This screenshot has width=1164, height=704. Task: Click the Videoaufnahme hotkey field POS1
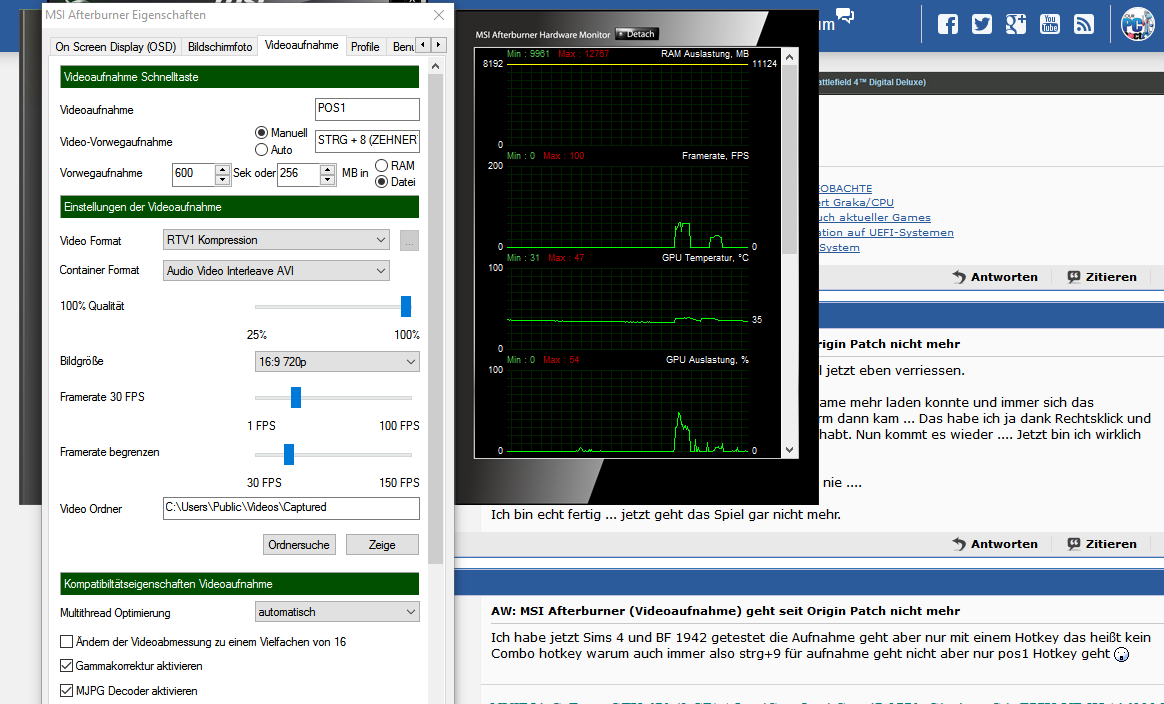coord(367,109)
